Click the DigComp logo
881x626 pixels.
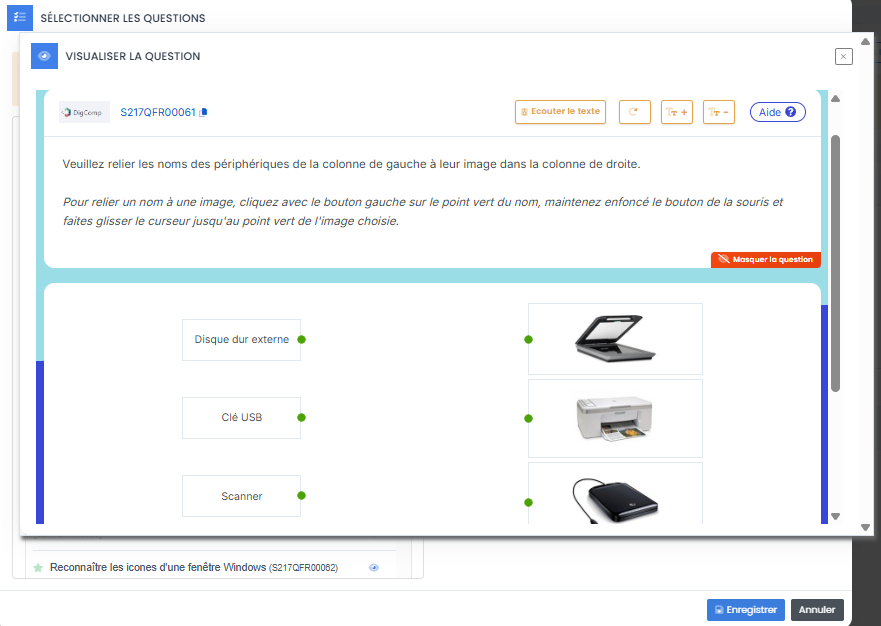(x=84, y=112)
